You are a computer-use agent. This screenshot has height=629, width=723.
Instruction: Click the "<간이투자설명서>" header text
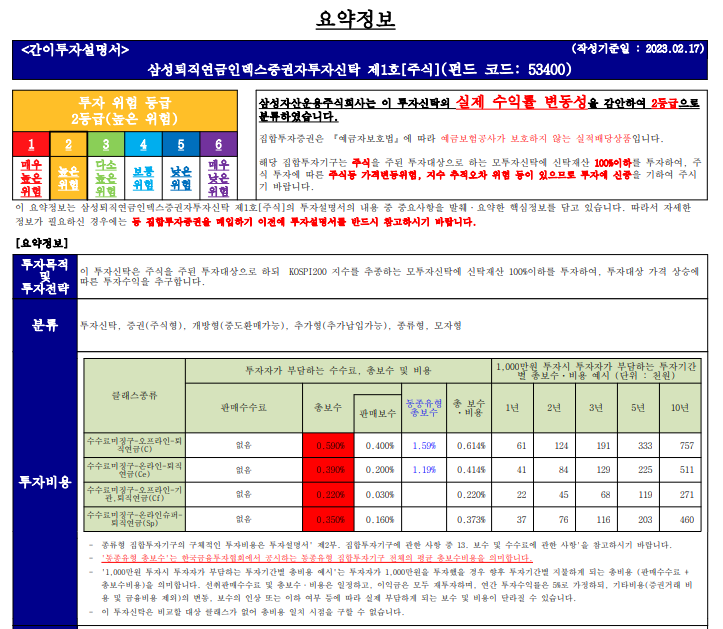pyautogui.click(x=75, y=50)
